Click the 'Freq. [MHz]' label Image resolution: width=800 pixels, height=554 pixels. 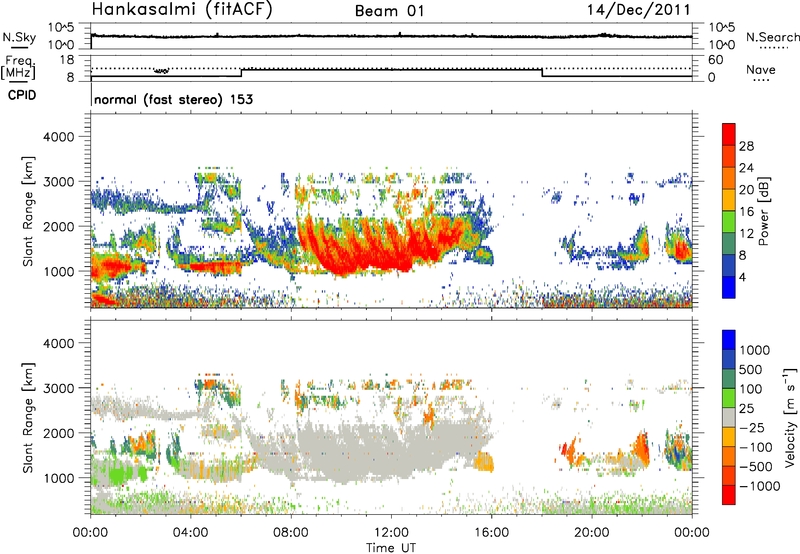point(18,68)
